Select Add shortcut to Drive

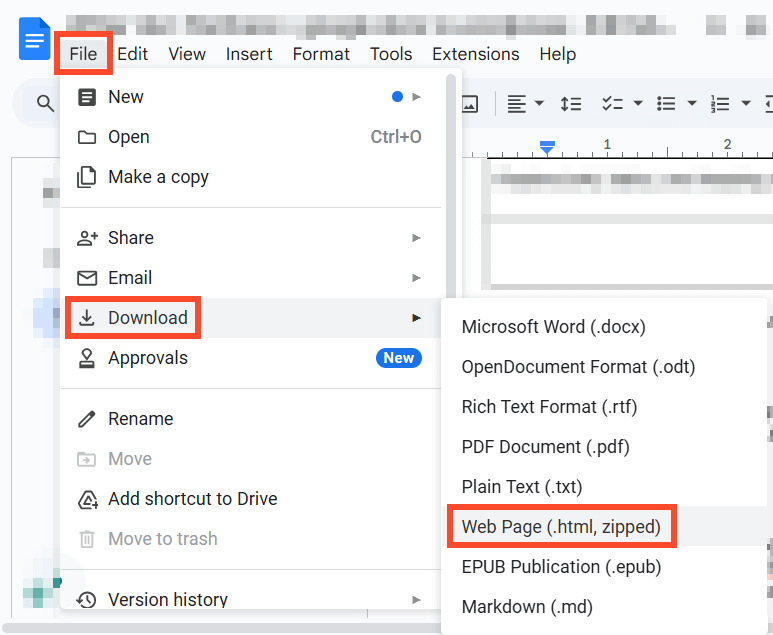pyautogui.click(x=251, y=498)
